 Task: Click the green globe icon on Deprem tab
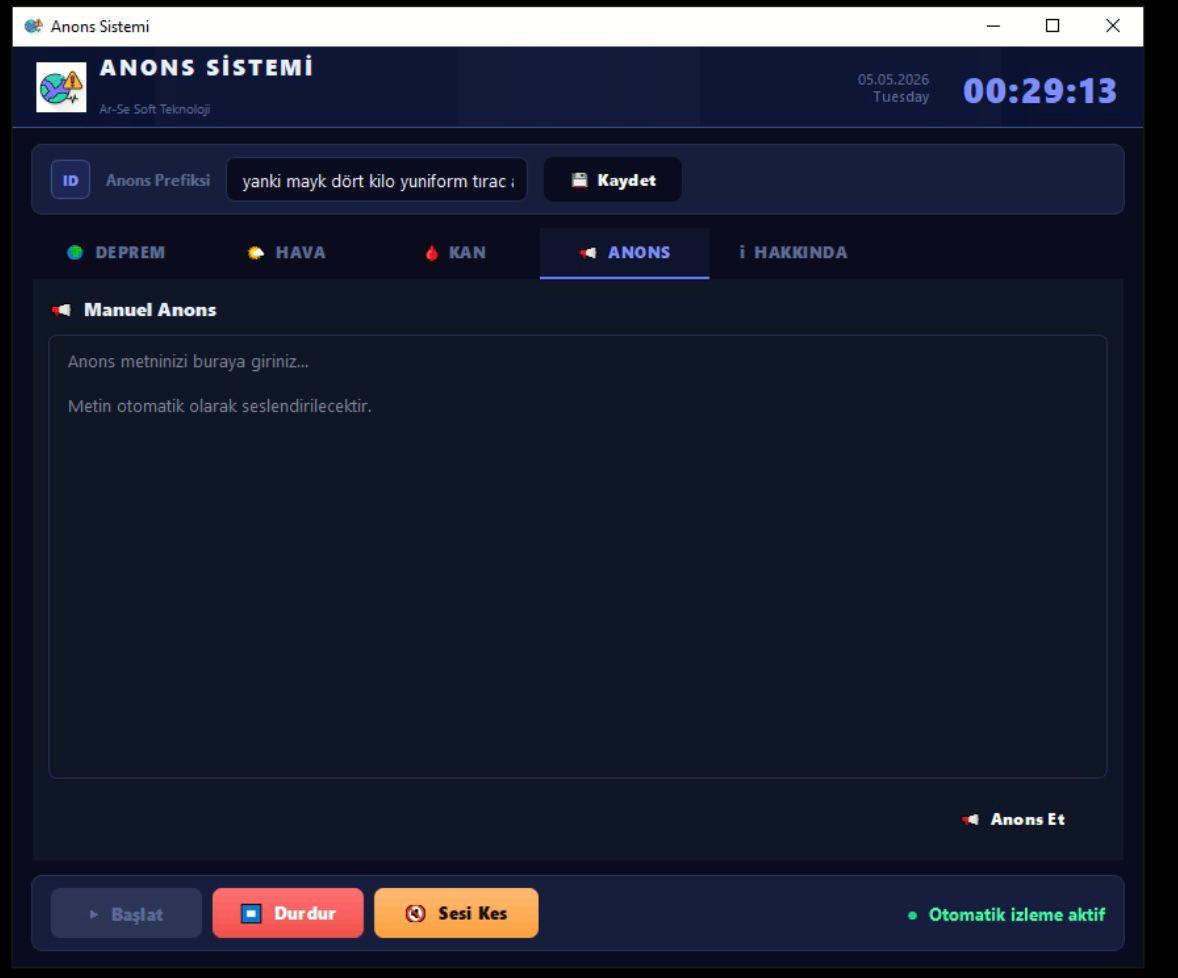click(x=75, y=252)
